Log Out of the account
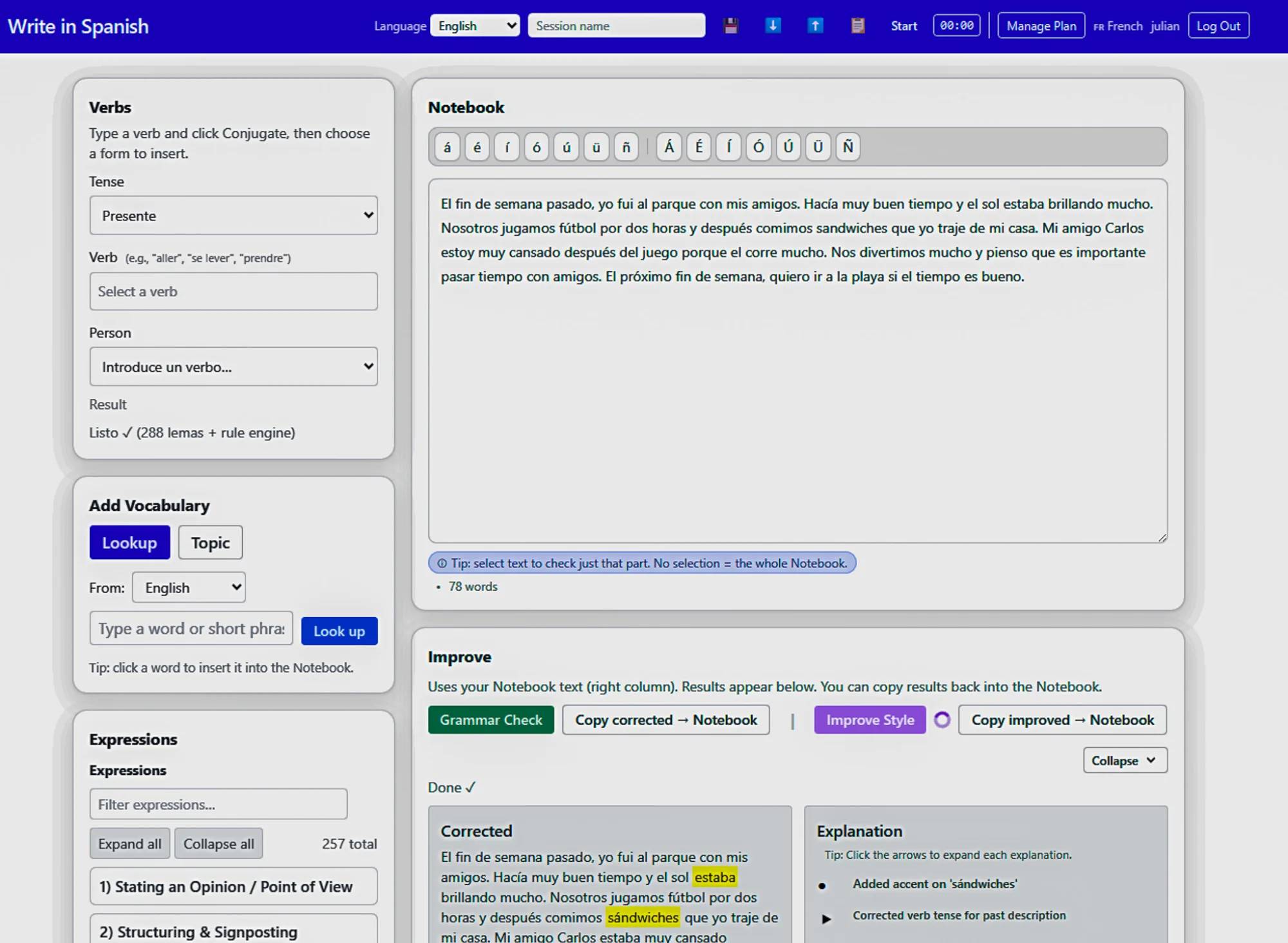Screen dimensions: 1288x943 [1218, 26]
